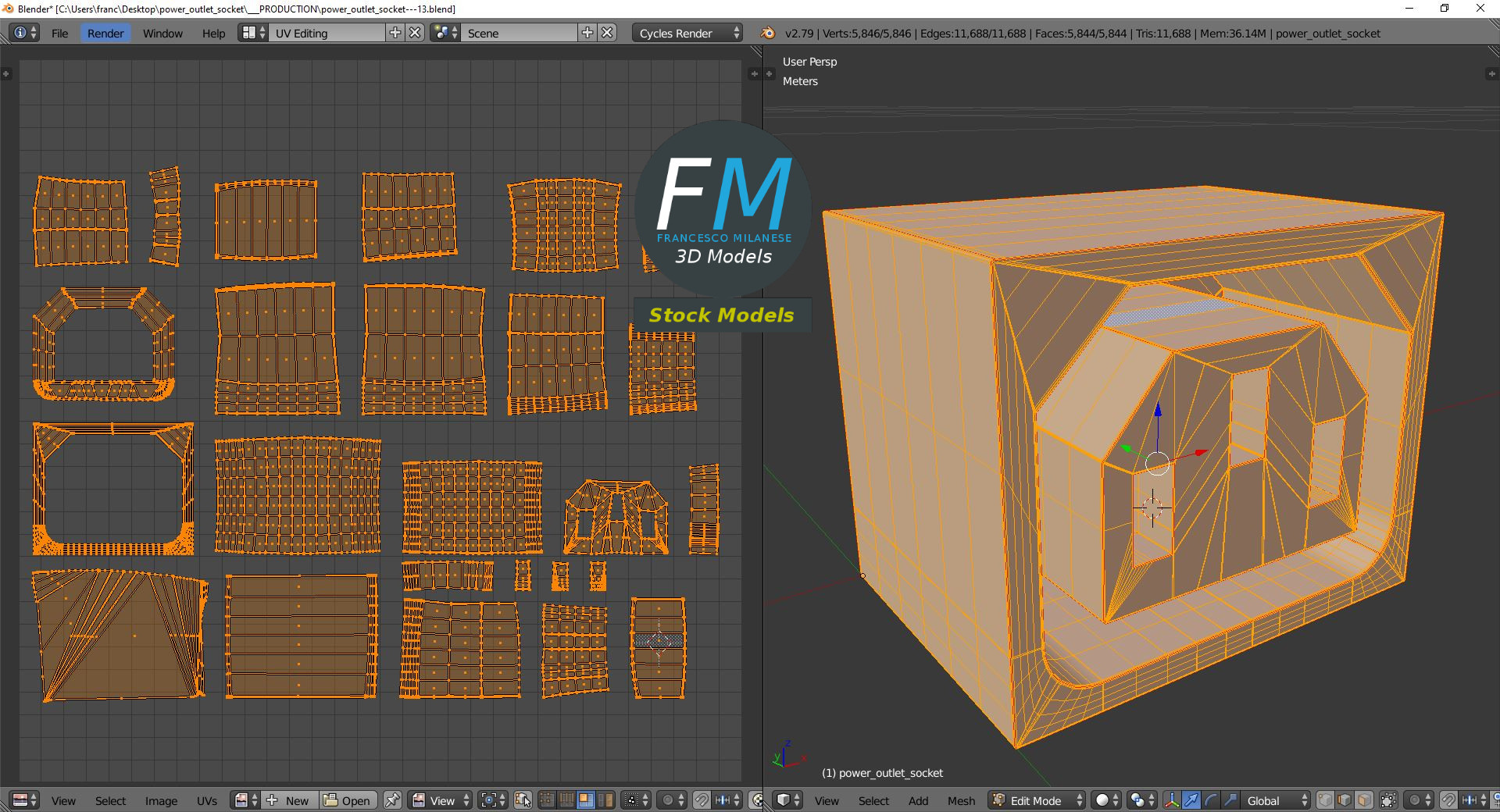Open the screen layout browser icon
The width and height of the screenshot is (1500, 812).
tap(252, 33)
